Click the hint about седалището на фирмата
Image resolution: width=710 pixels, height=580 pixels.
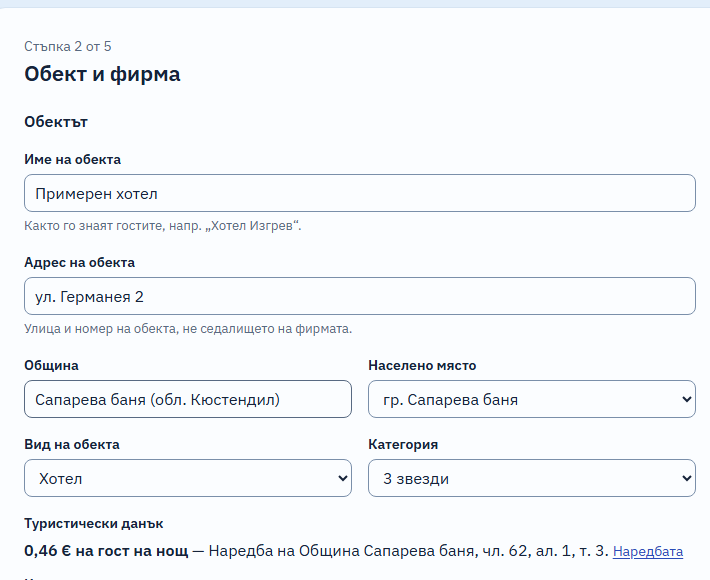click(x=188, y=329)
